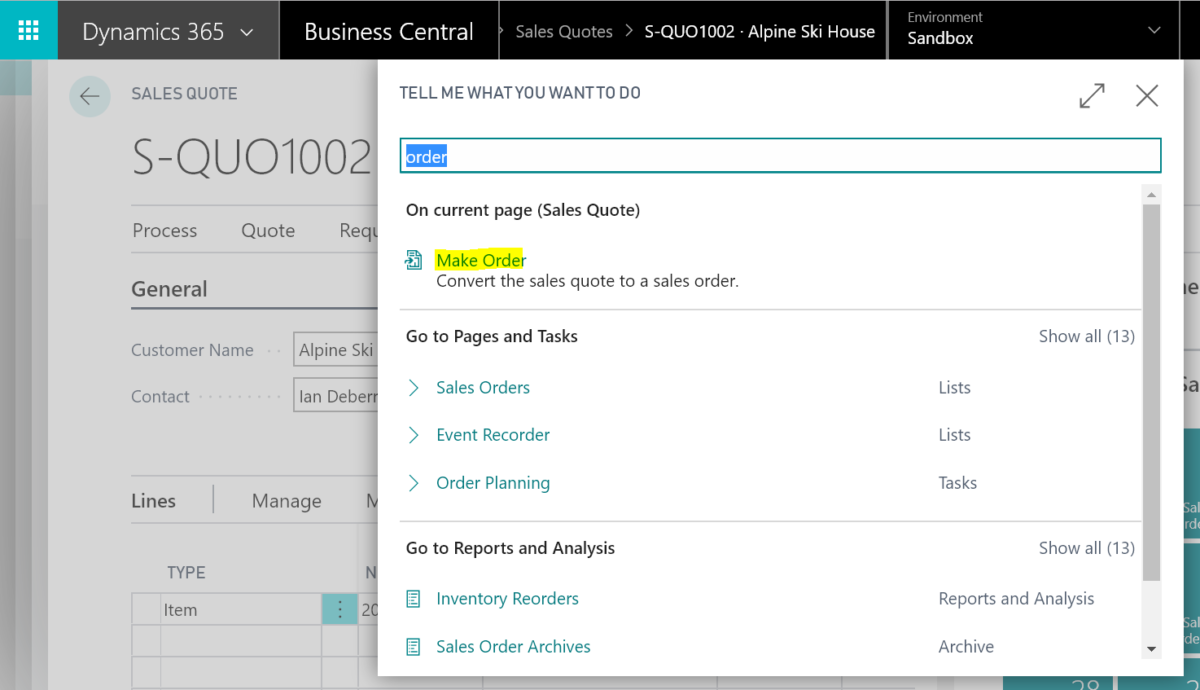Open the Sales Orders list
The image size is (1200, 690).
483,387
